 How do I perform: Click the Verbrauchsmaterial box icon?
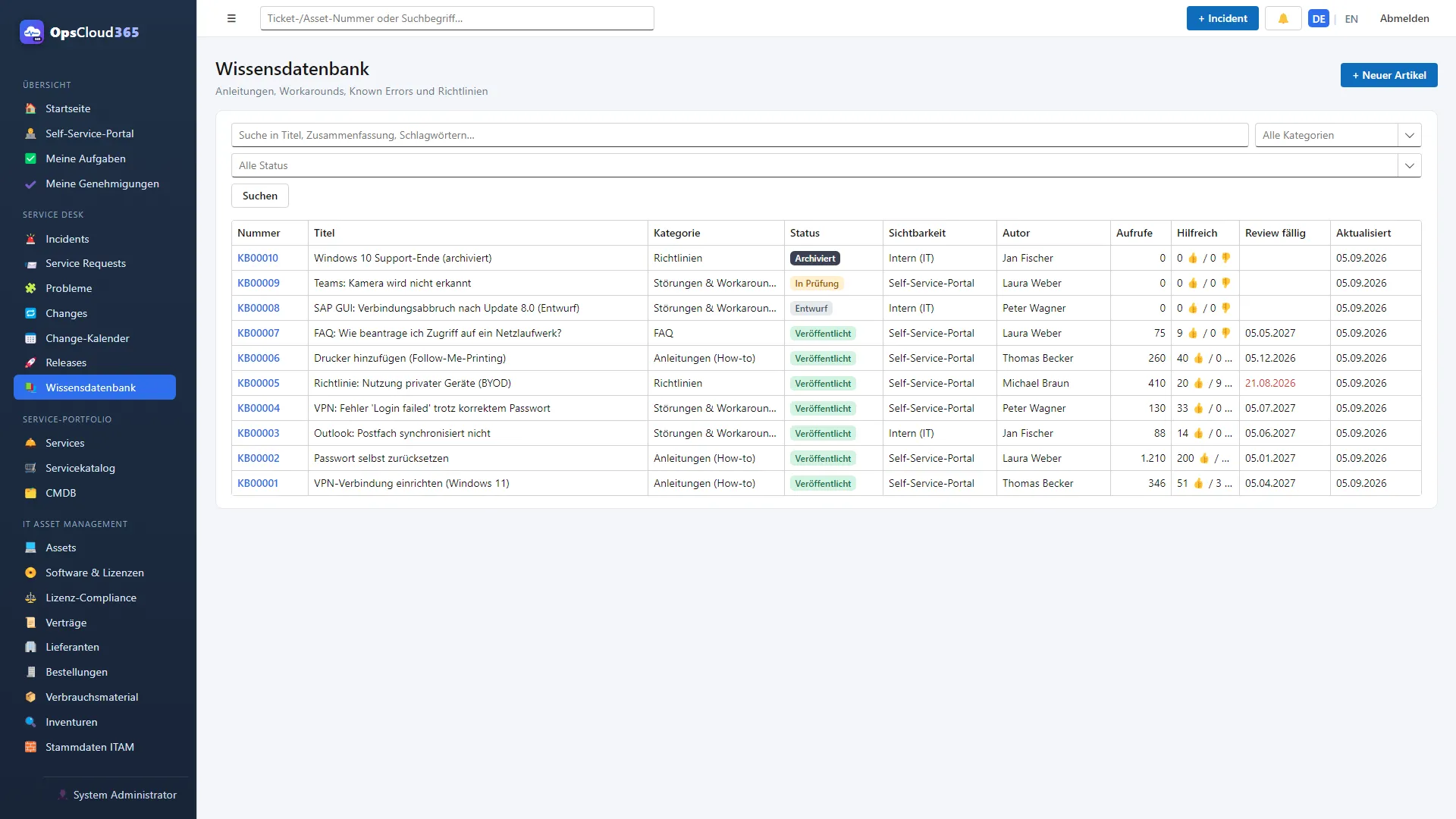pos(30,697)
